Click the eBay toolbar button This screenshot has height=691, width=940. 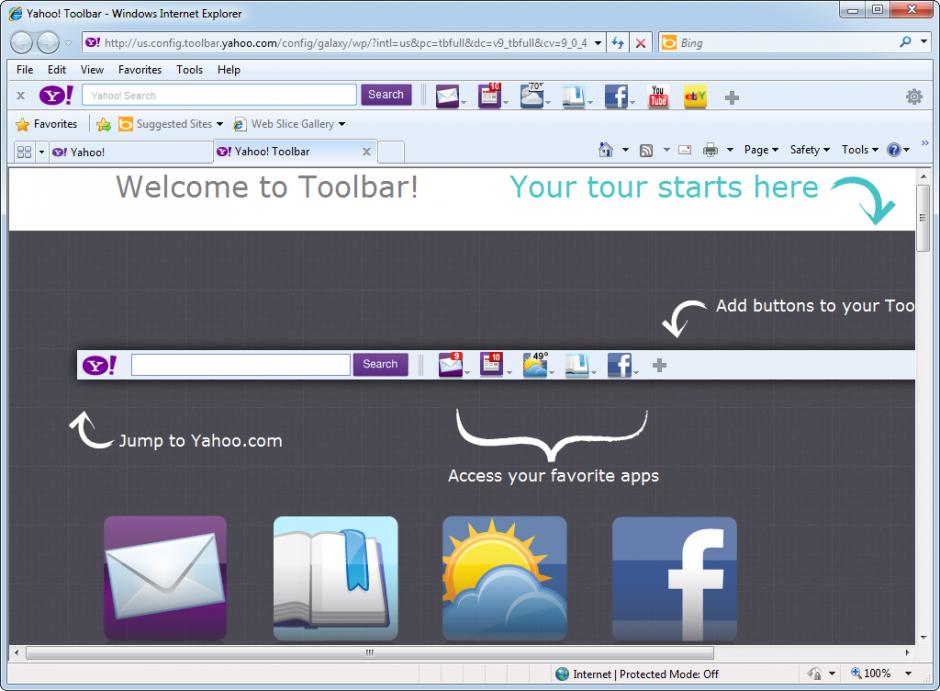click(x=695, y=96)
